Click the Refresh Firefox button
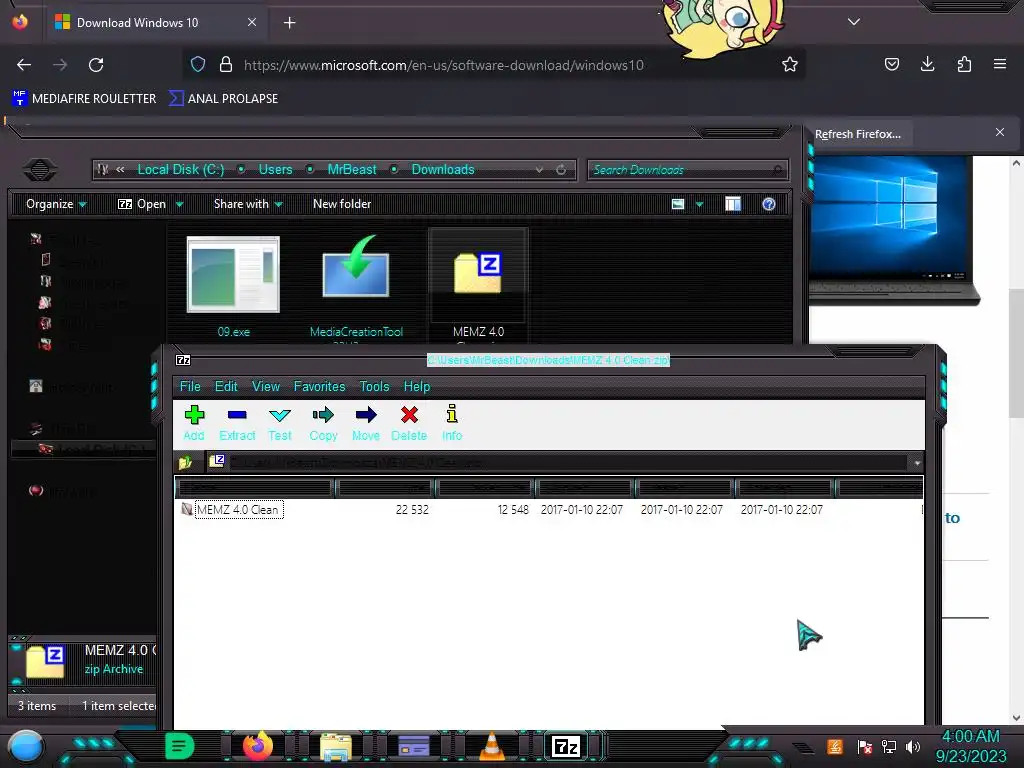The height and width of the screenshot is (768, 1024). [857, 134]
